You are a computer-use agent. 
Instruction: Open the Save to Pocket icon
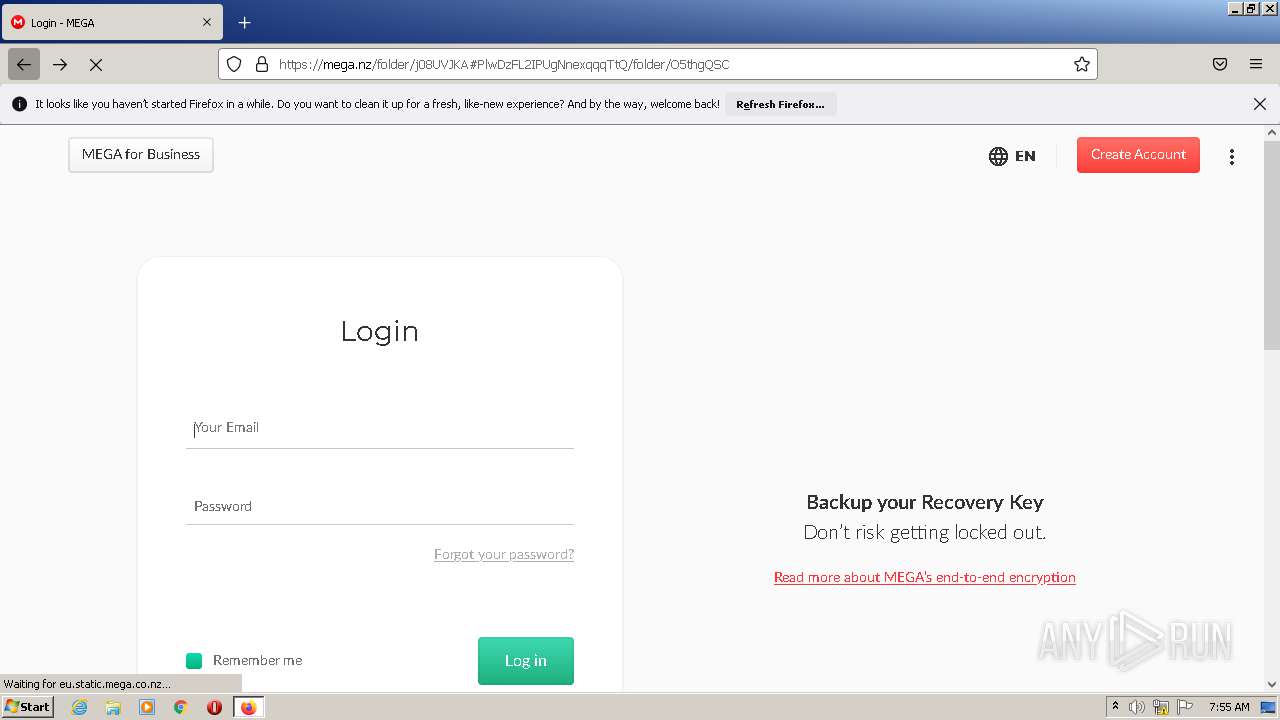(x=1220, y=64)
